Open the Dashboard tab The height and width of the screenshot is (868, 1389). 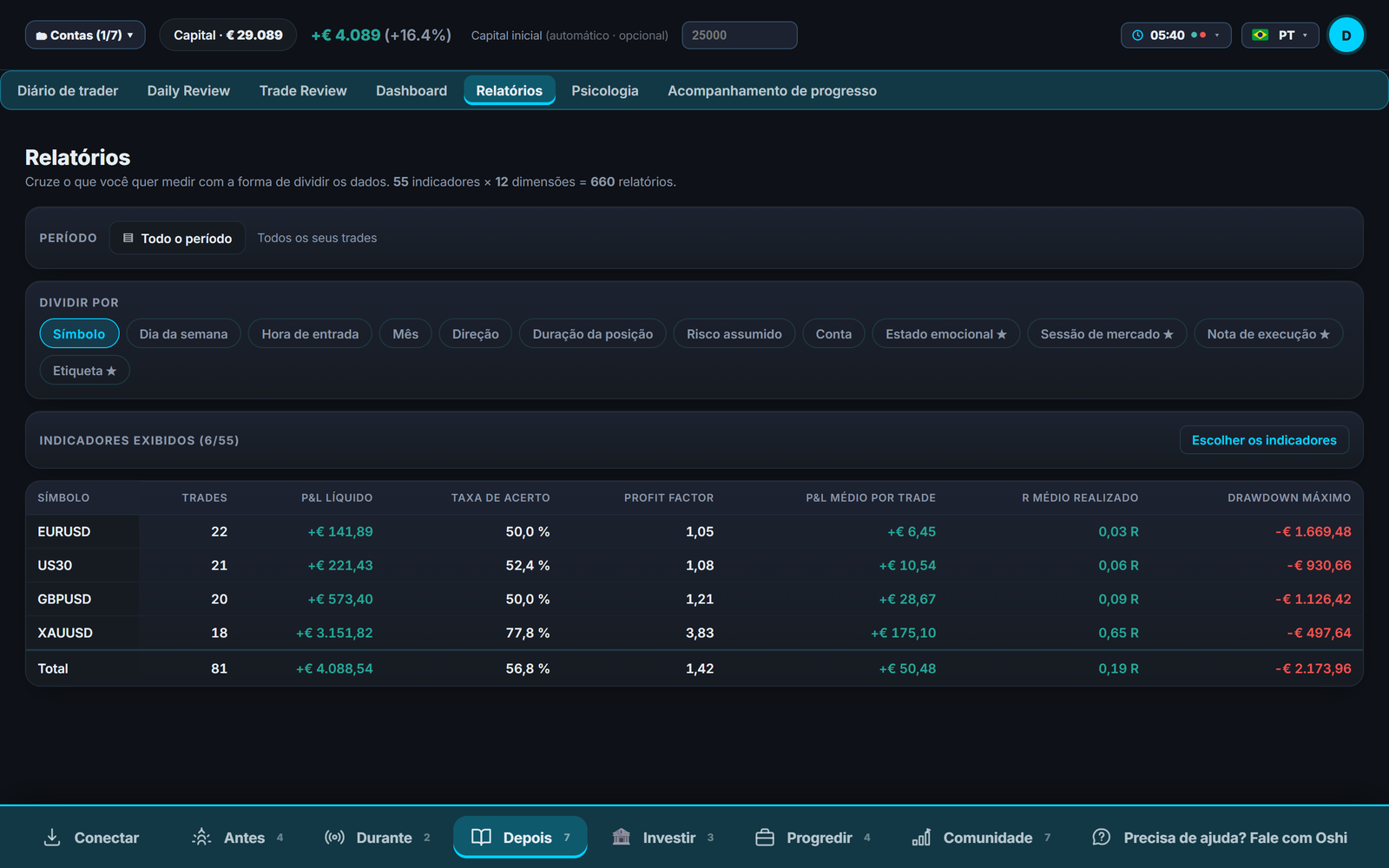pyautogui.click(x=411, y=90)
